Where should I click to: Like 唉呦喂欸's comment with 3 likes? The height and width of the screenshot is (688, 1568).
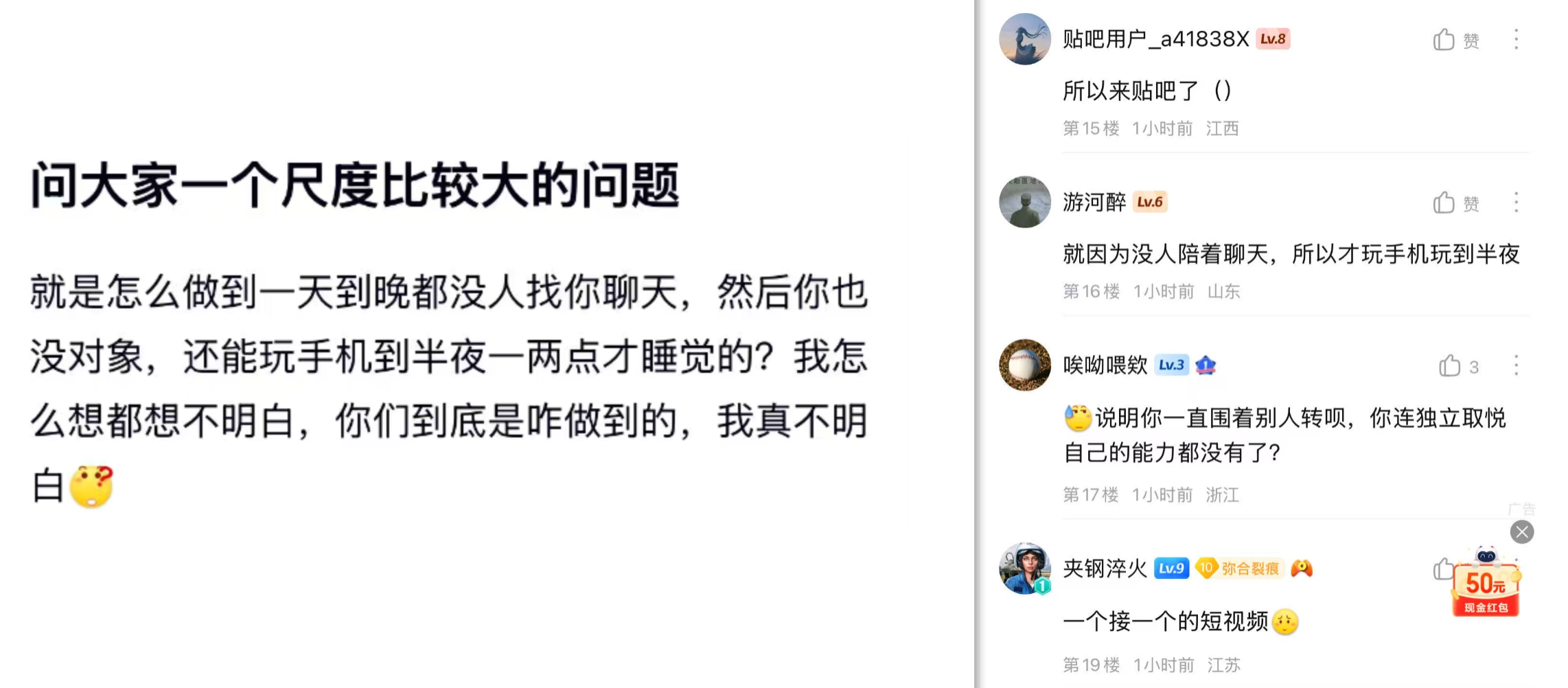click(x=1449, y=366)
